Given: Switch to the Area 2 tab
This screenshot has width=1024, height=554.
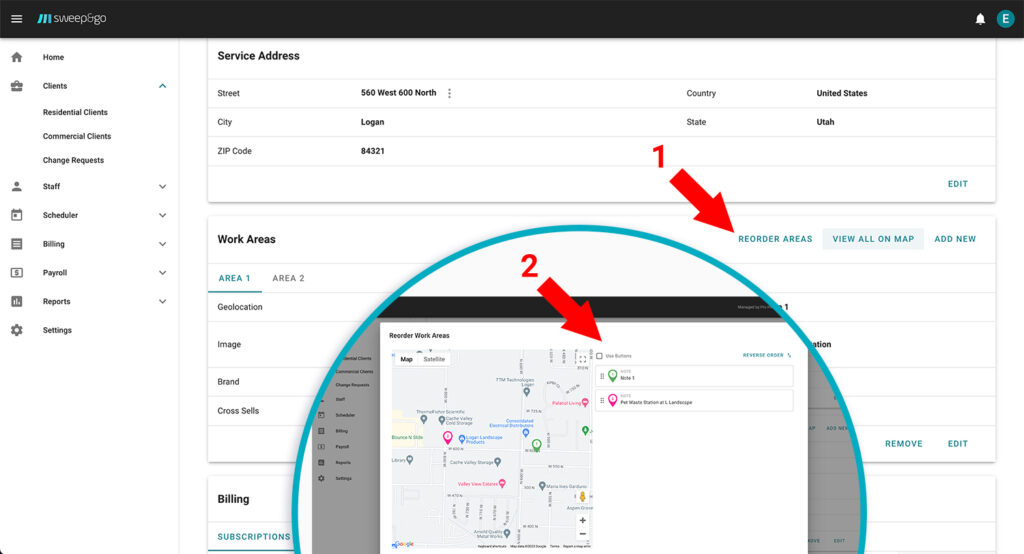Looking at the screenshot, I should click(288, 278).
